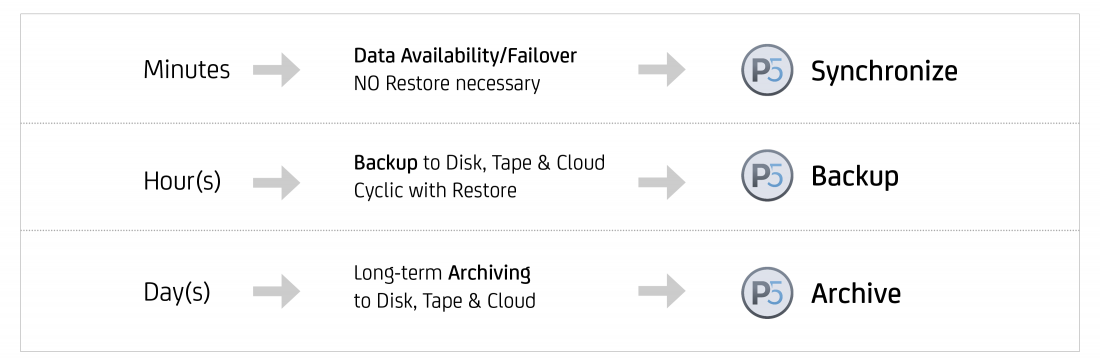Select the Synchronize product title
Viewport: 1100px width, 364px height.
pyautogui.click(x=884, y=71)
